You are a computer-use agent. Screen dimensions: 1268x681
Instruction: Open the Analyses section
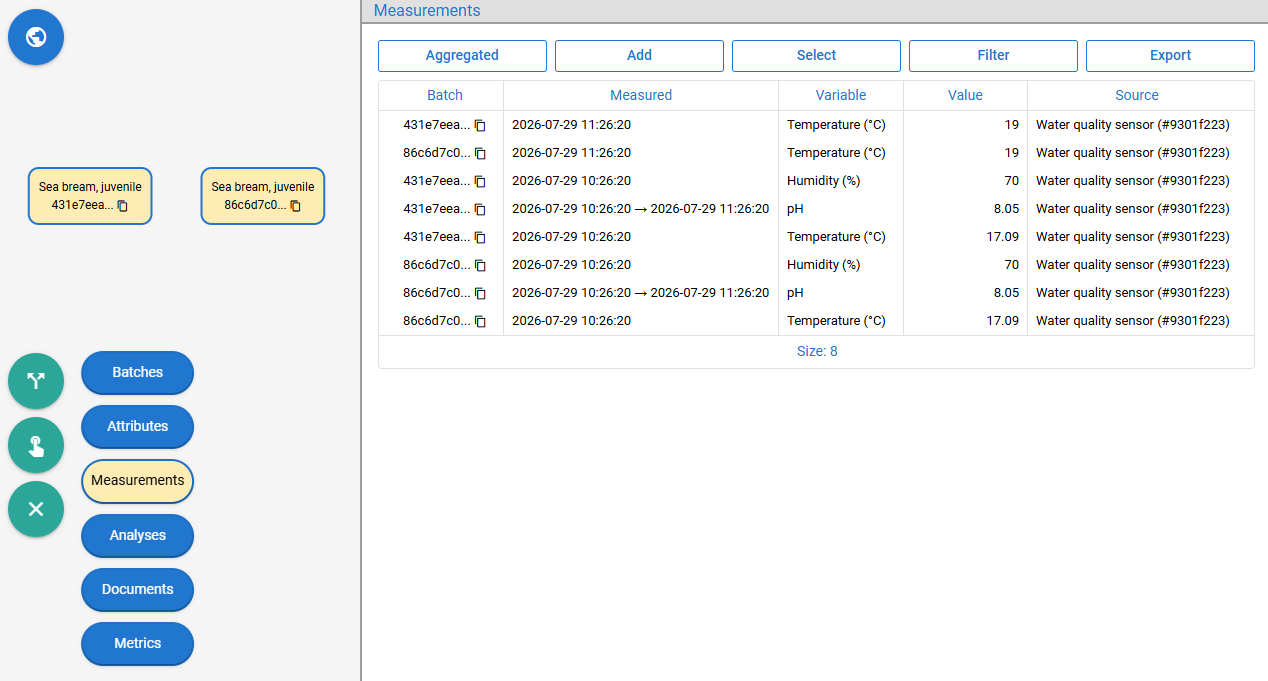[137, 535]
